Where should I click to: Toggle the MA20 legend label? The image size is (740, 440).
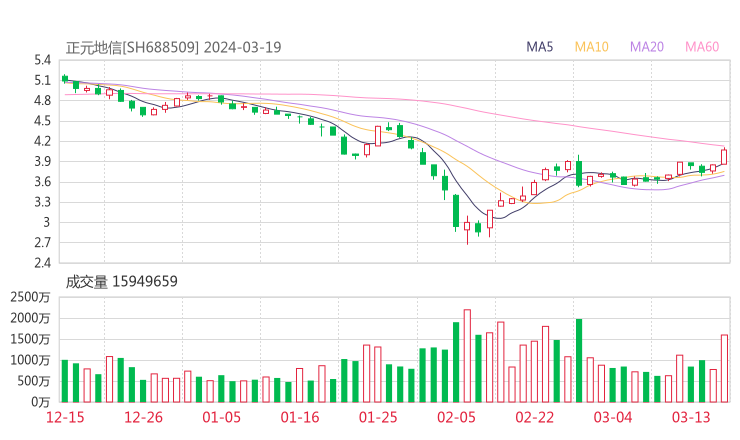tap(648, 47)
